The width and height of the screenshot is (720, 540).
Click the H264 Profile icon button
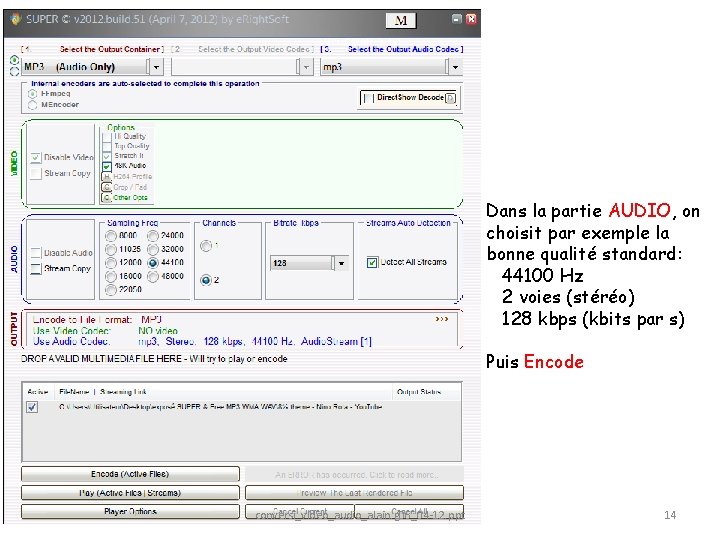[x=107, y=177]
